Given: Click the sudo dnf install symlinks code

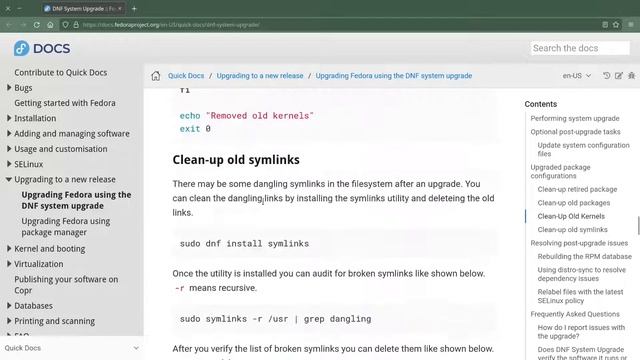Looking at the screenshot, I should point(244,244).
